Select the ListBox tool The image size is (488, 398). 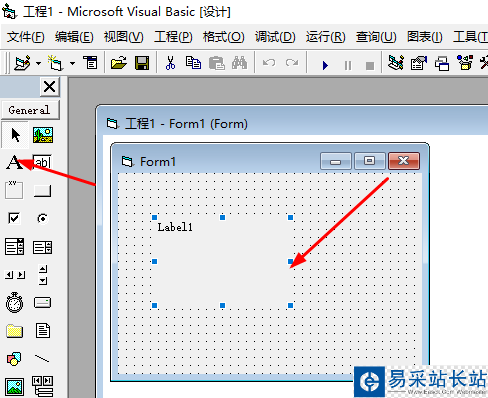(43, 247)
